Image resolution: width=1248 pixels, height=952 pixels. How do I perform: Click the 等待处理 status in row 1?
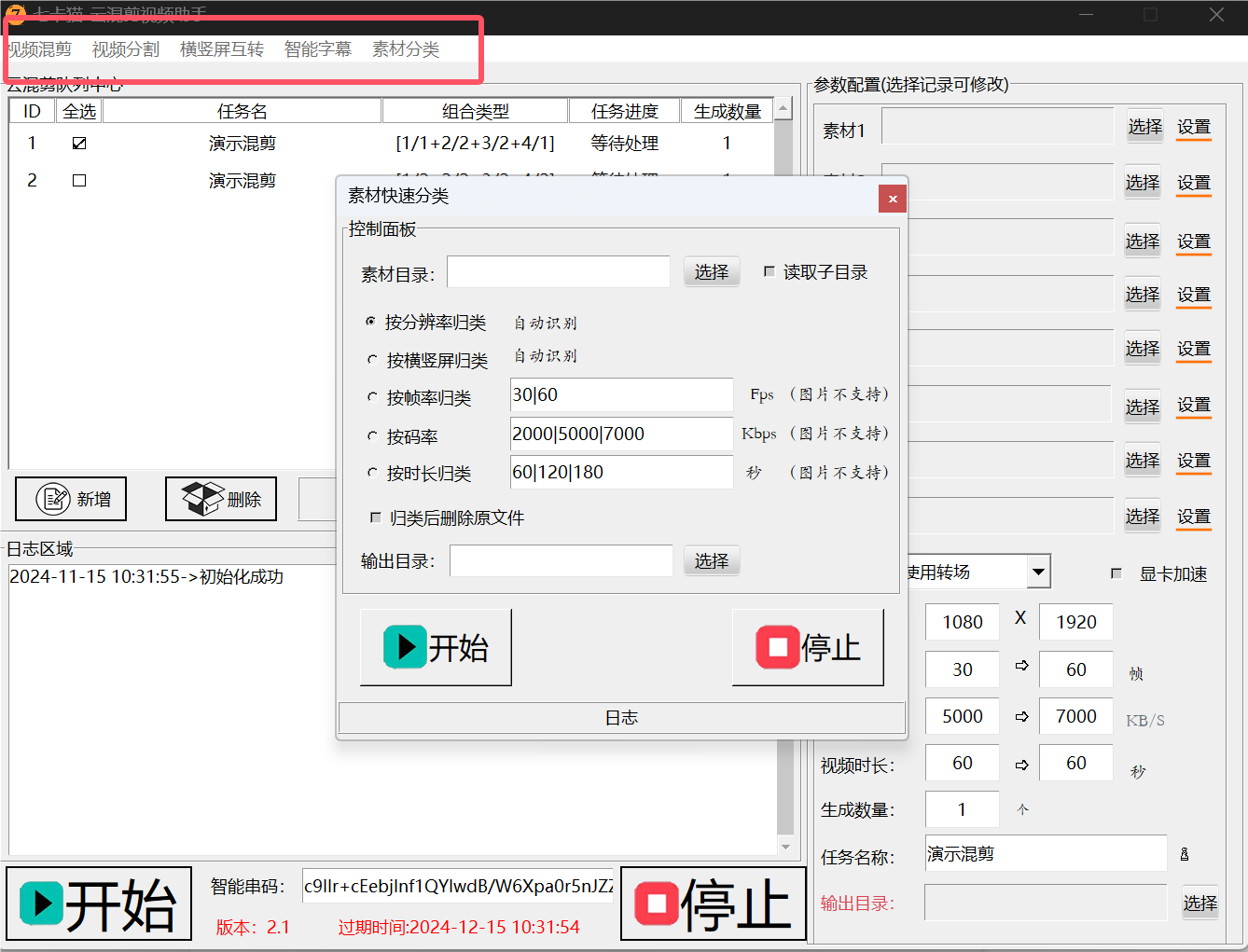coord(625,143)
